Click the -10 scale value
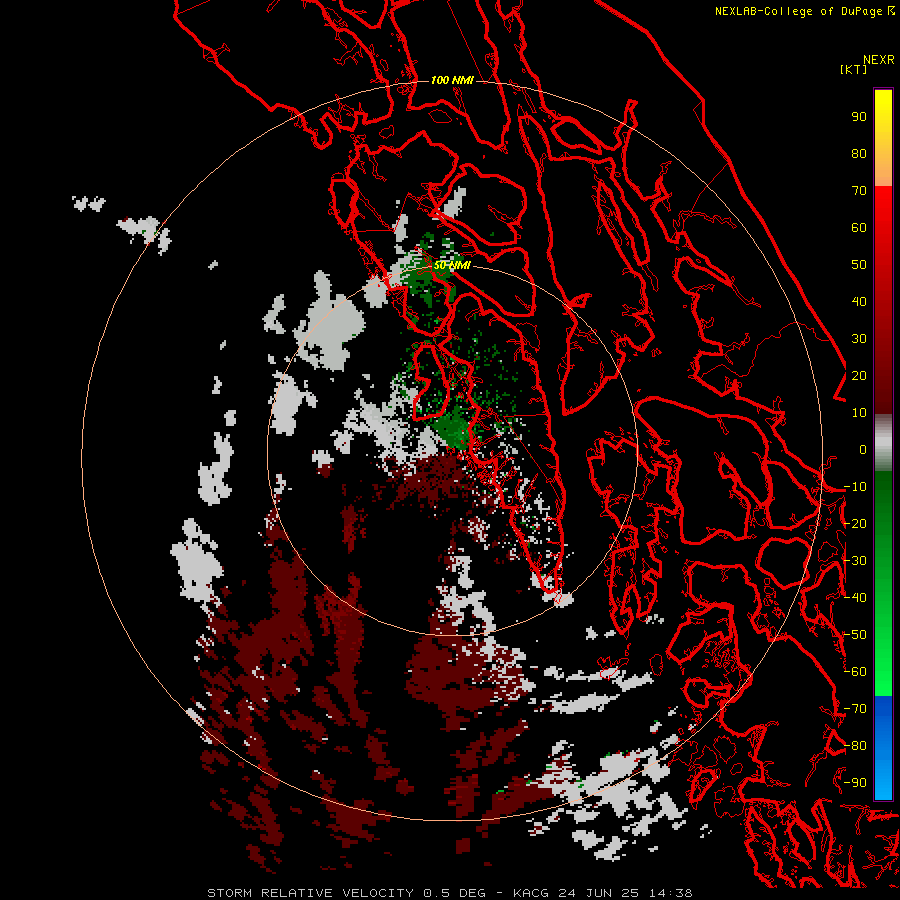 pos(855,487)
